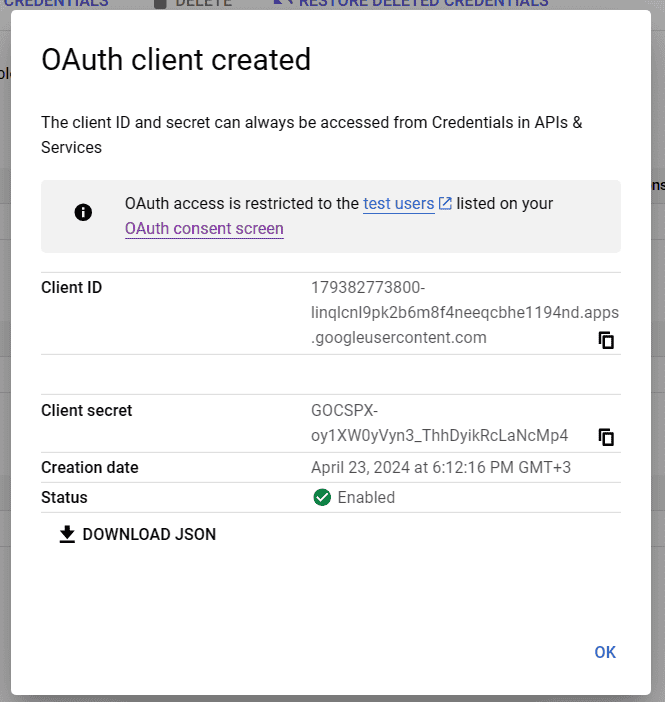Click the "Status" field label
The width and height of the screenshot is (665, 702).
tap(64, 498)
